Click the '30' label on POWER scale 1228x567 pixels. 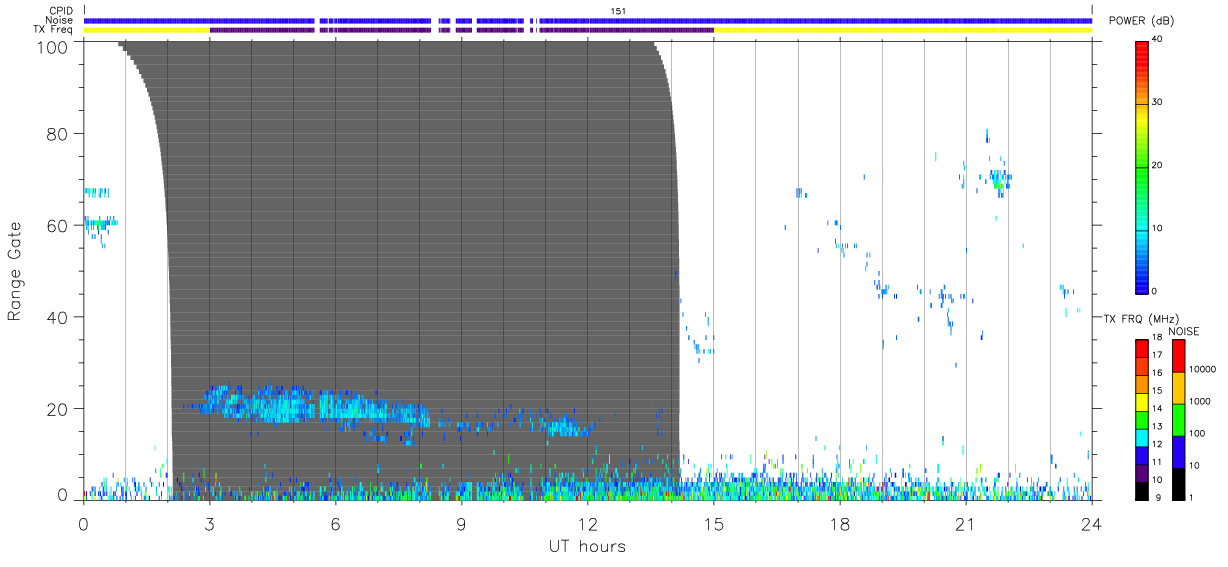point(1157,103)
